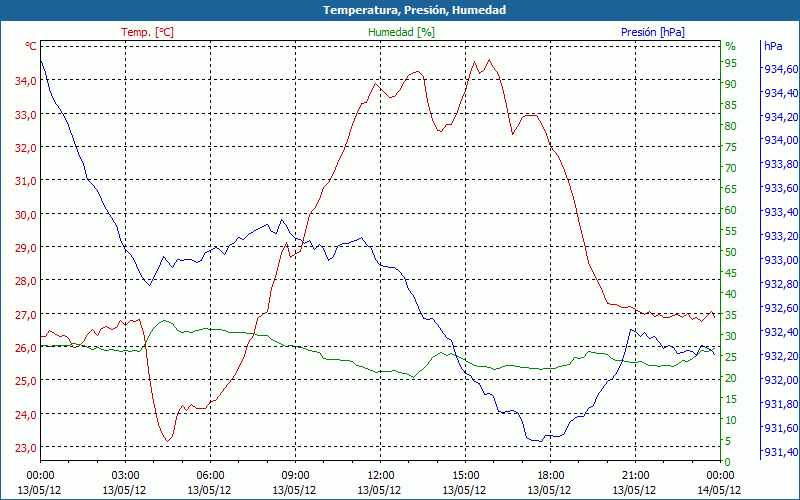Click the '932,40' pressure axis value
800x500 pixels.
tap(781, 332)
